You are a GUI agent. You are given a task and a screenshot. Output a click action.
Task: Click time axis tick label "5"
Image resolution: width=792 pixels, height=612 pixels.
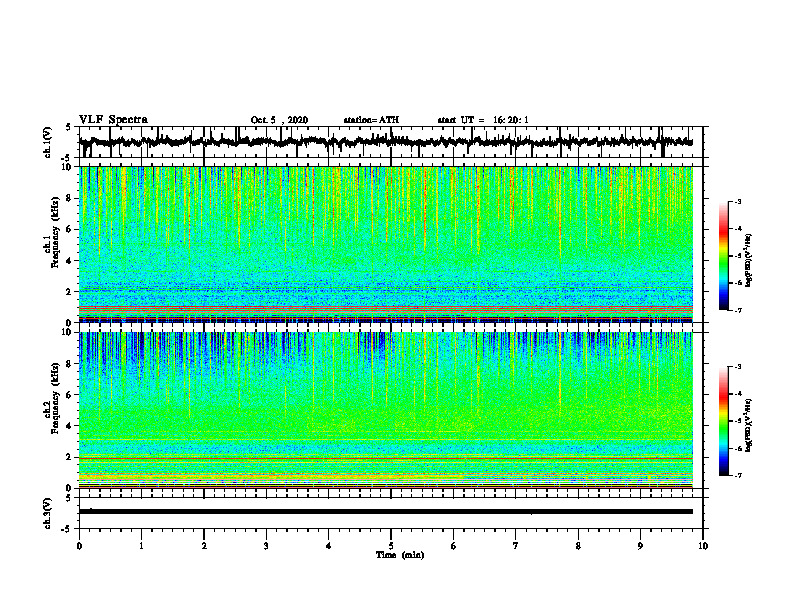[391, 546]
